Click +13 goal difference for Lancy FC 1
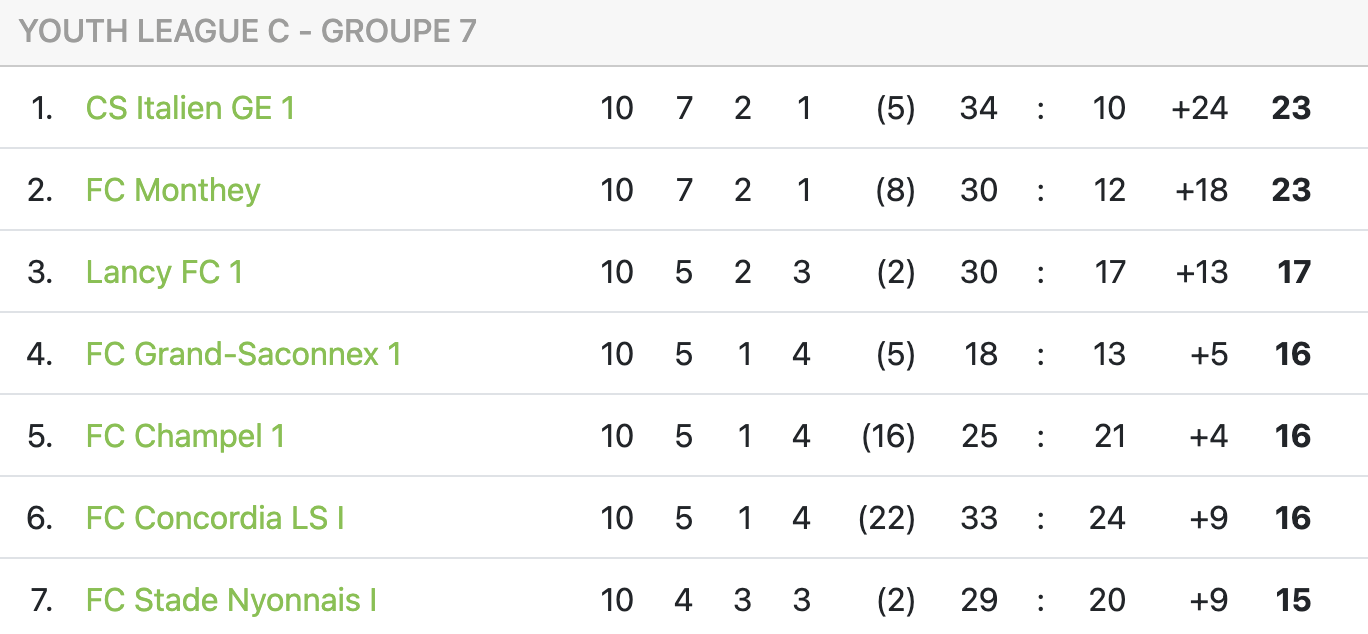 tap(1199, 272)
